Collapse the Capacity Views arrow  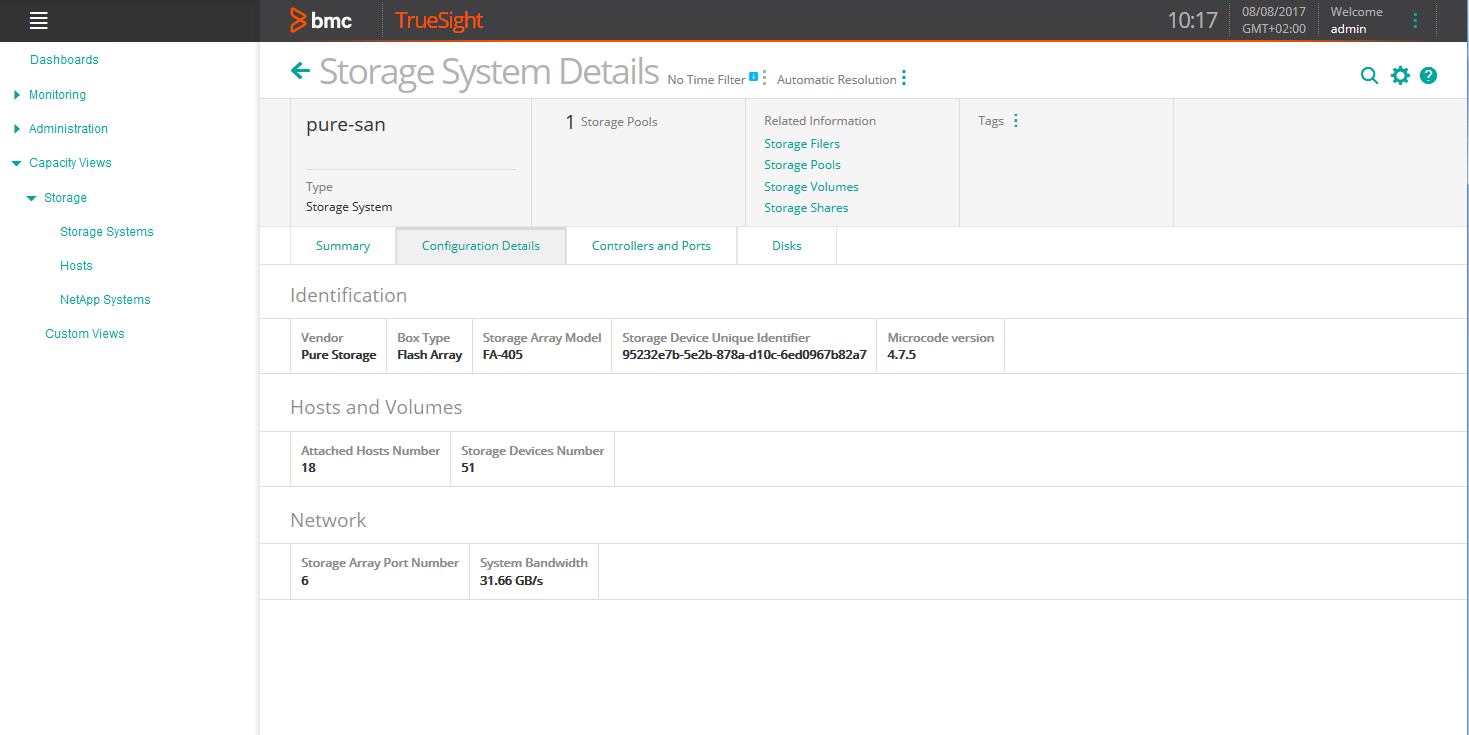coord(16,163)
